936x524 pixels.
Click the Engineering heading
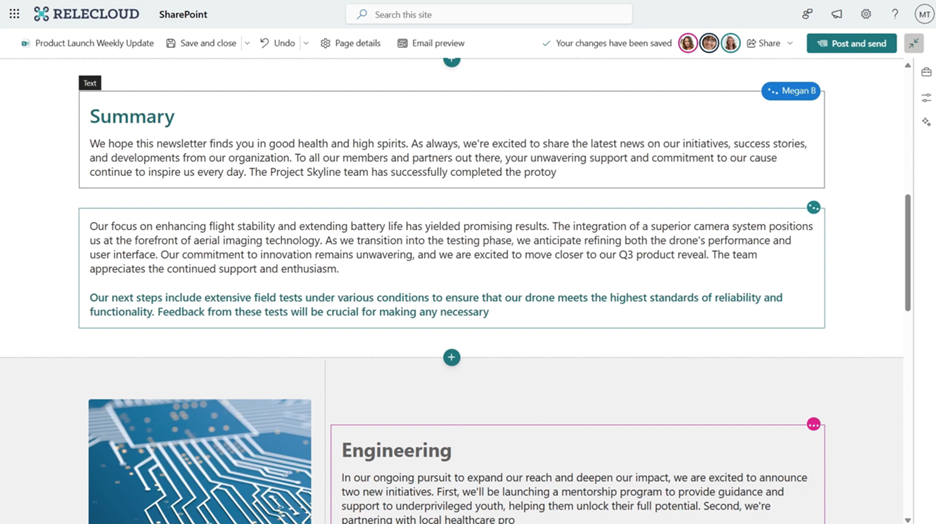[x=396, y=451]
